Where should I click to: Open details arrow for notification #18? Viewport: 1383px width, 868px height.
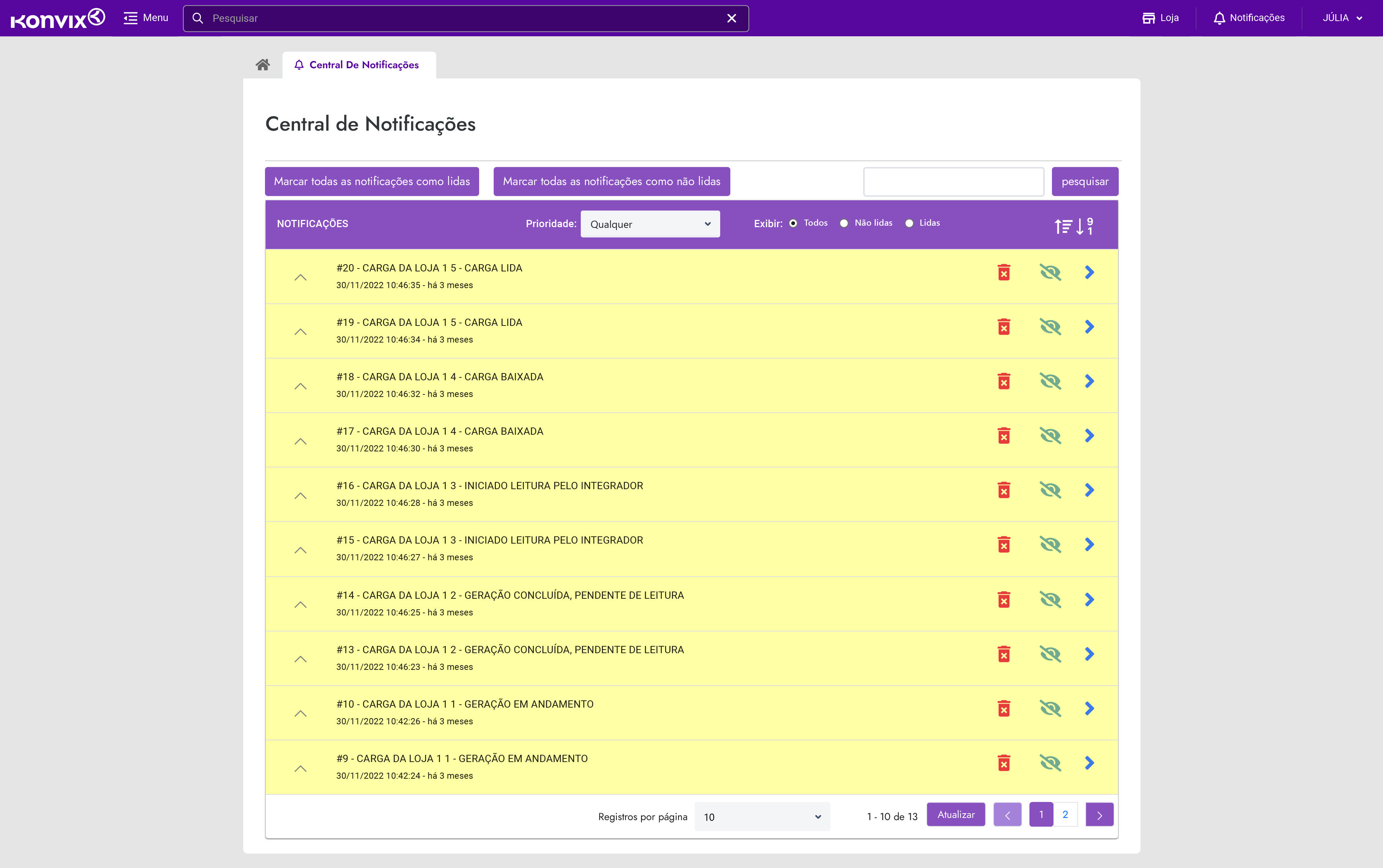tap(1089, 381)
